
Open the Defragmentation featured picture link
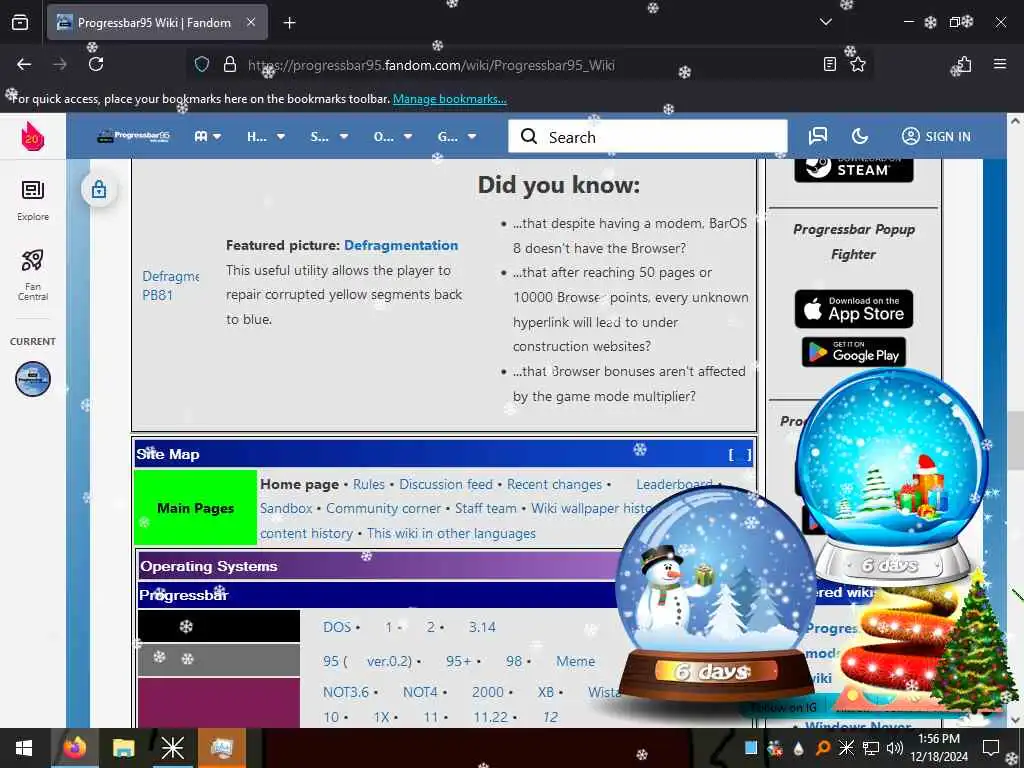(401, 246)
